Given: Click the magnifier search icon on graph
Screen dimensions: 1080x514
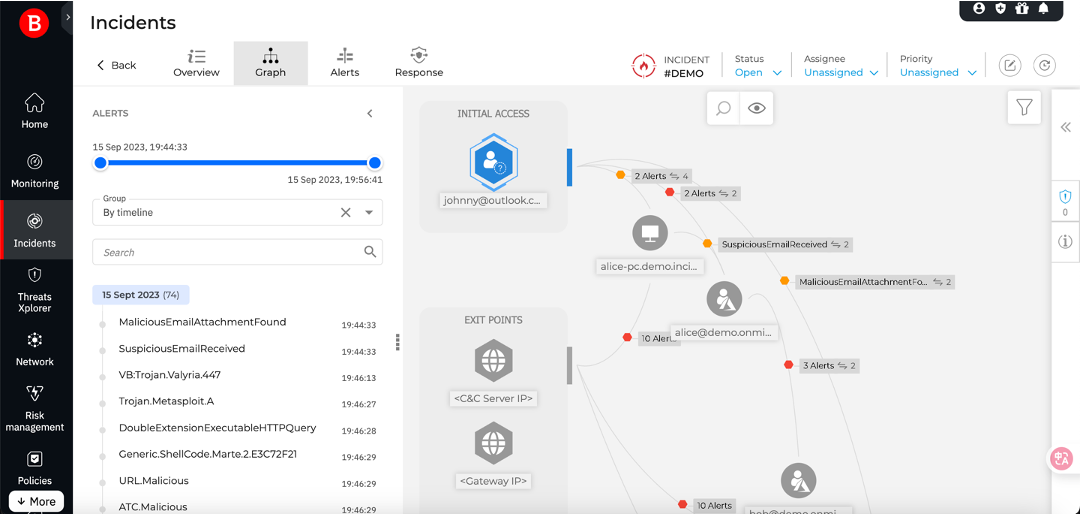Looking at the screenshot, I should tap(723, 108).
